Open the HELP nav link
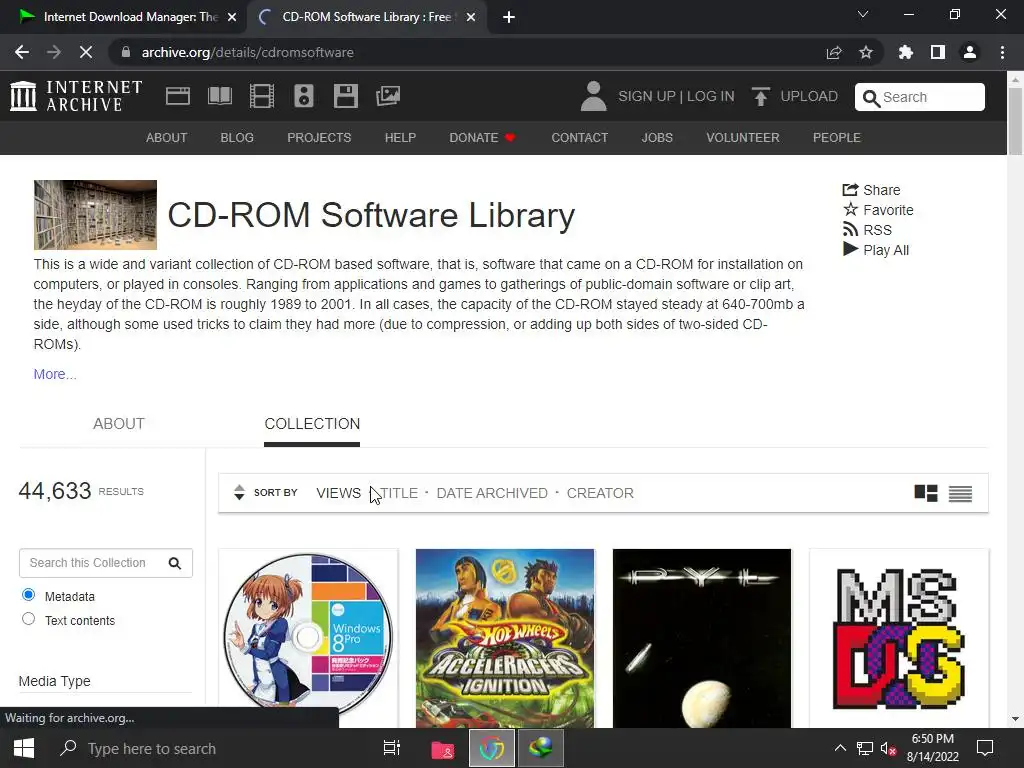 coord(400,138)
